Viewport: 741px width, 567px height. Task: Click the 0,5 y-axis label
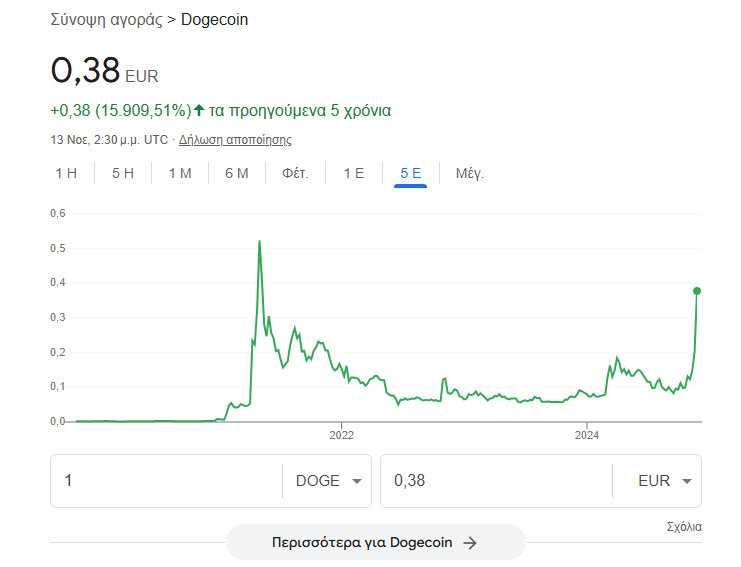point(58,249)
